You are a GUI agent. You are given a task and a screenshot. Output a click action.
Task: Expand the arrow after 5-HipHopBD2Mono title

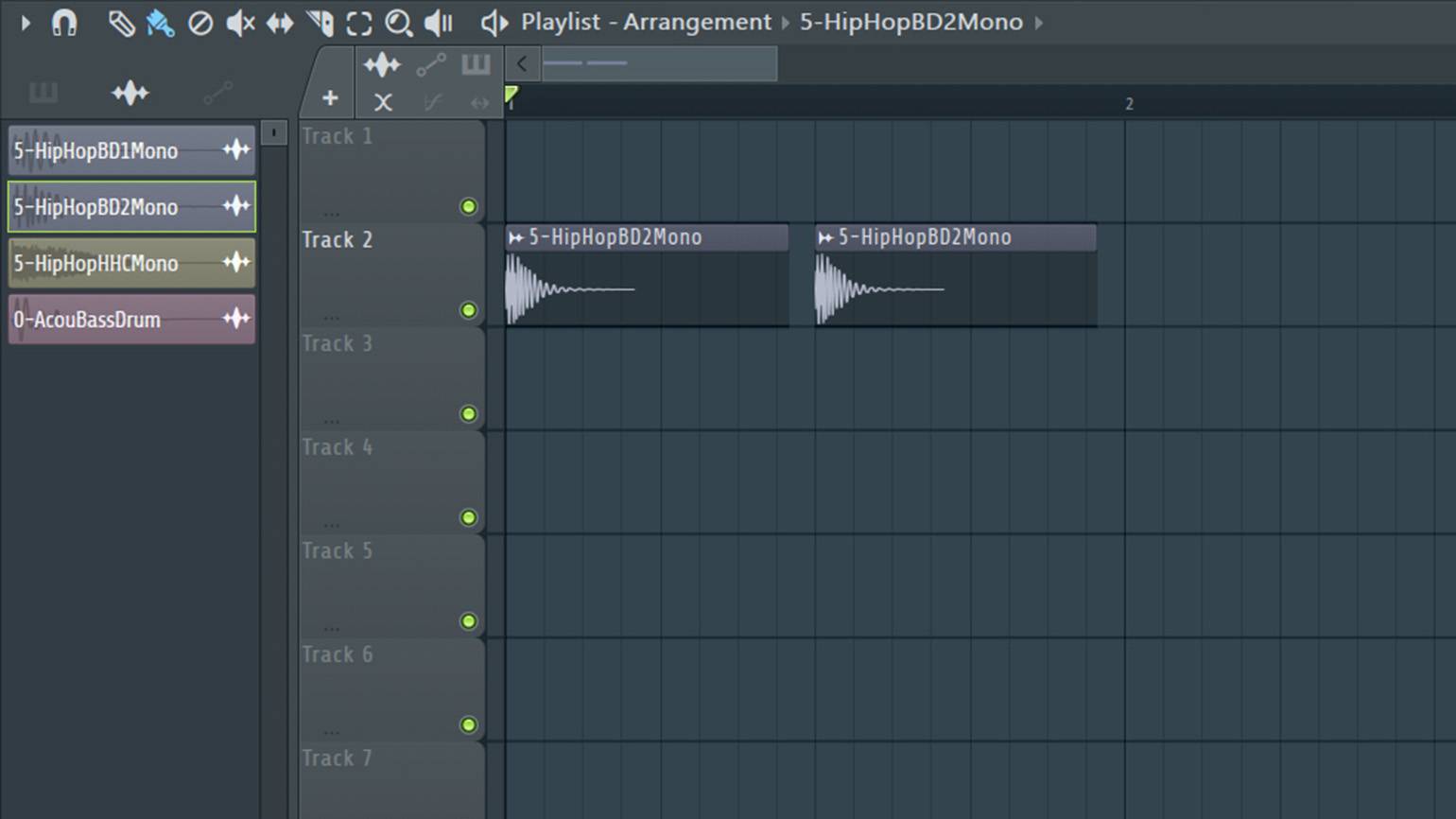(x=1038, y=23)
